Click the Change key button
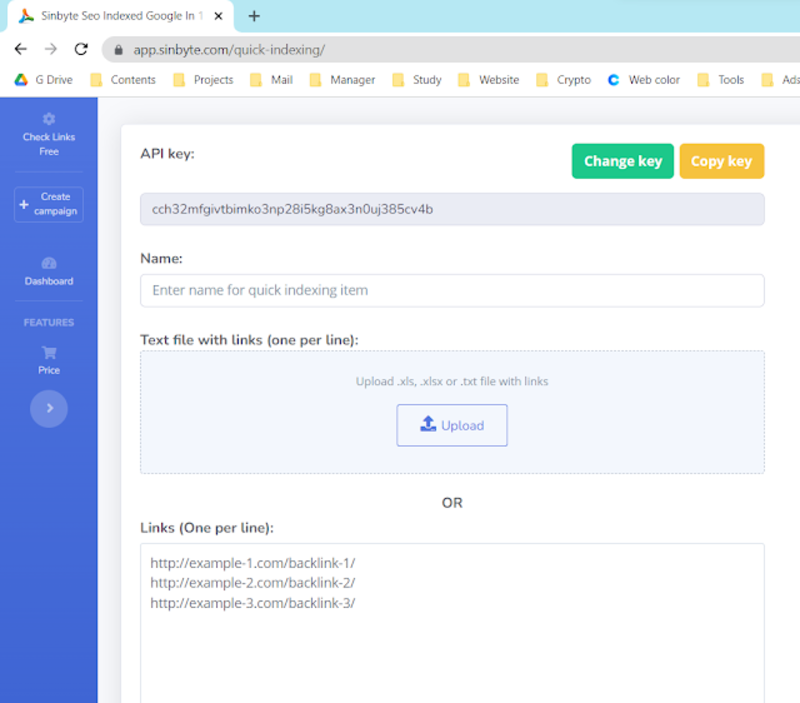The image size is (800, 703). [x=622, y=160]
